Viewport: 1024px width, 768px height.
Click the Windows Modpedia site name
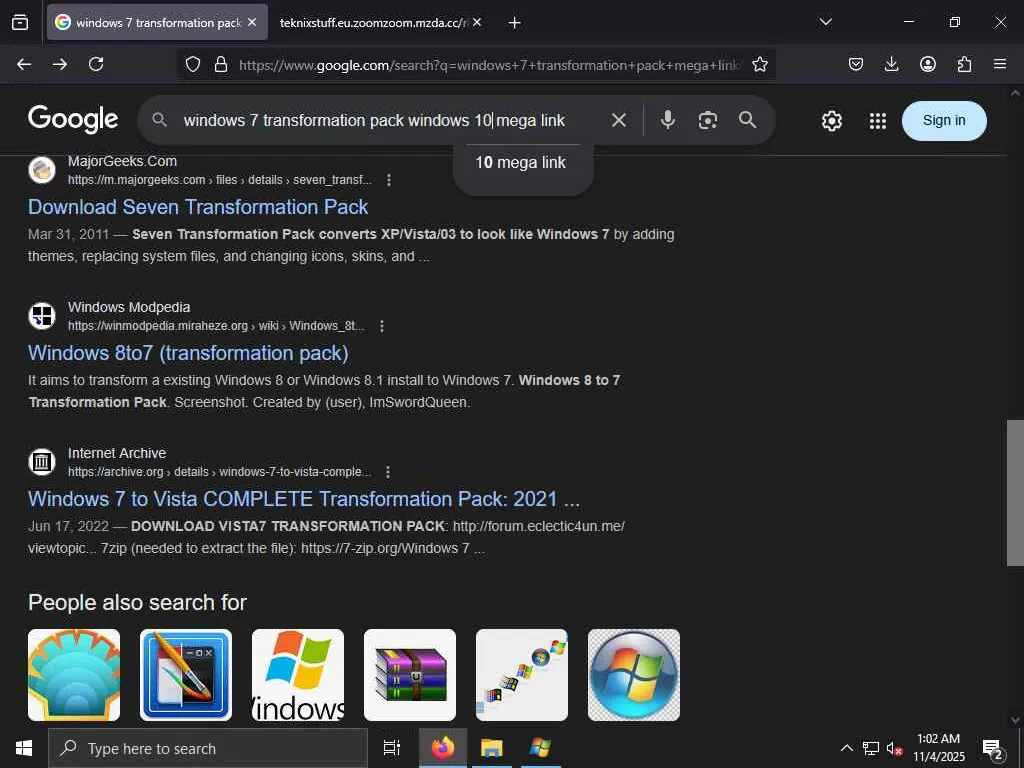(129, 307)
